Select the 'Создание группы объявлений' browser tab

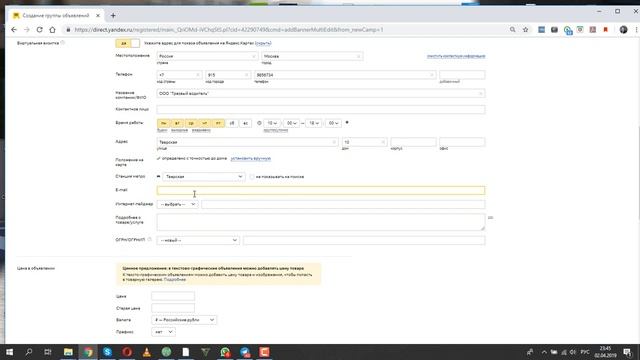[56, 16]
